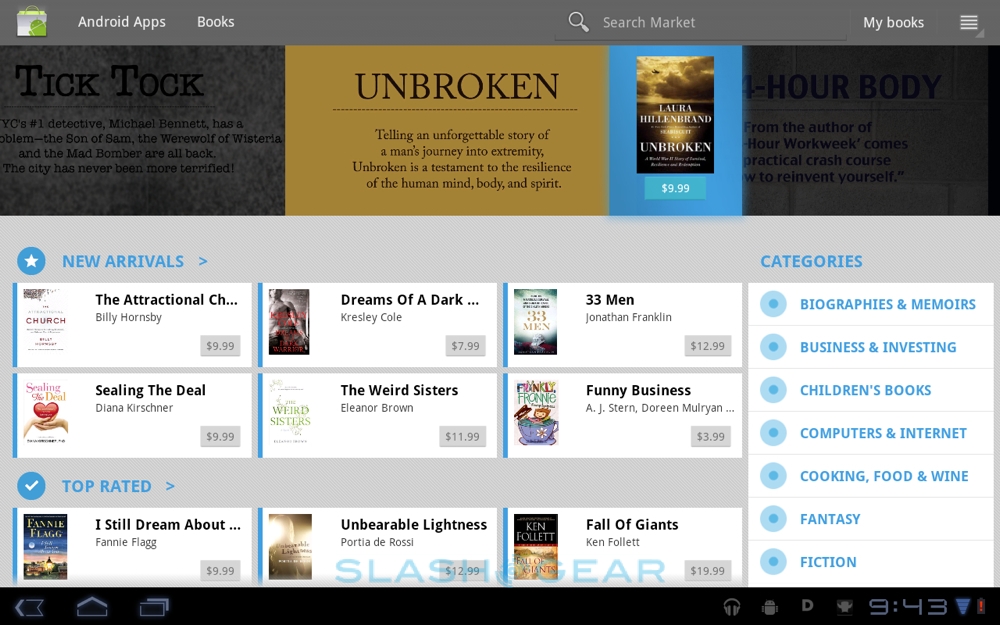
Task: Tap bullet icon beside Children's Books
Action: coord(773,390)
